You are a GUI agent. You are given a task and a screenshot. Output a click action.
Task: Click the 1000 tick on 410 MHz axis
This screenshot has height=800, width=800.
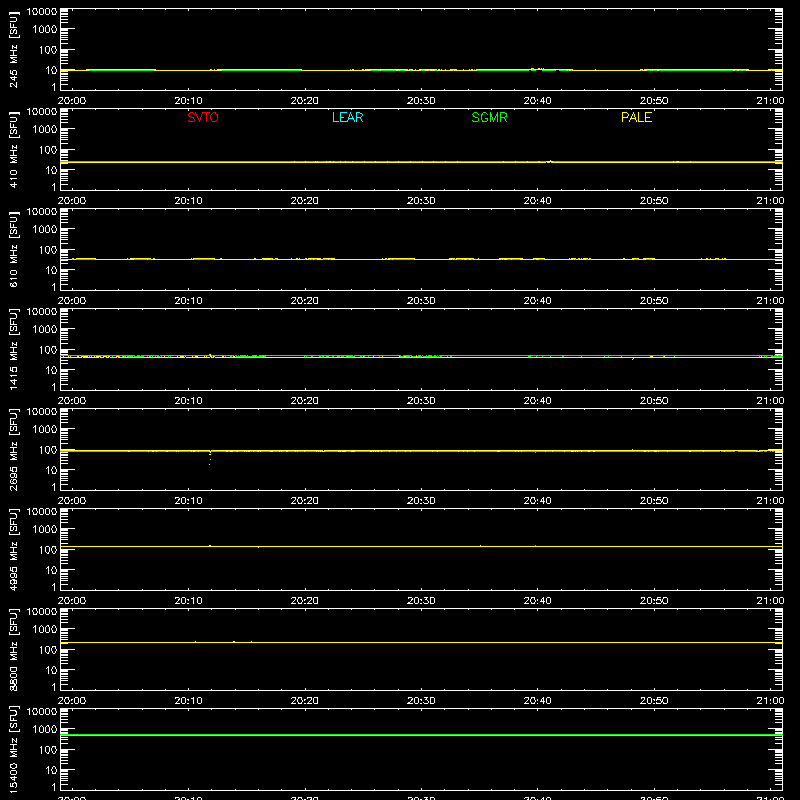click(x=44, y=130)
